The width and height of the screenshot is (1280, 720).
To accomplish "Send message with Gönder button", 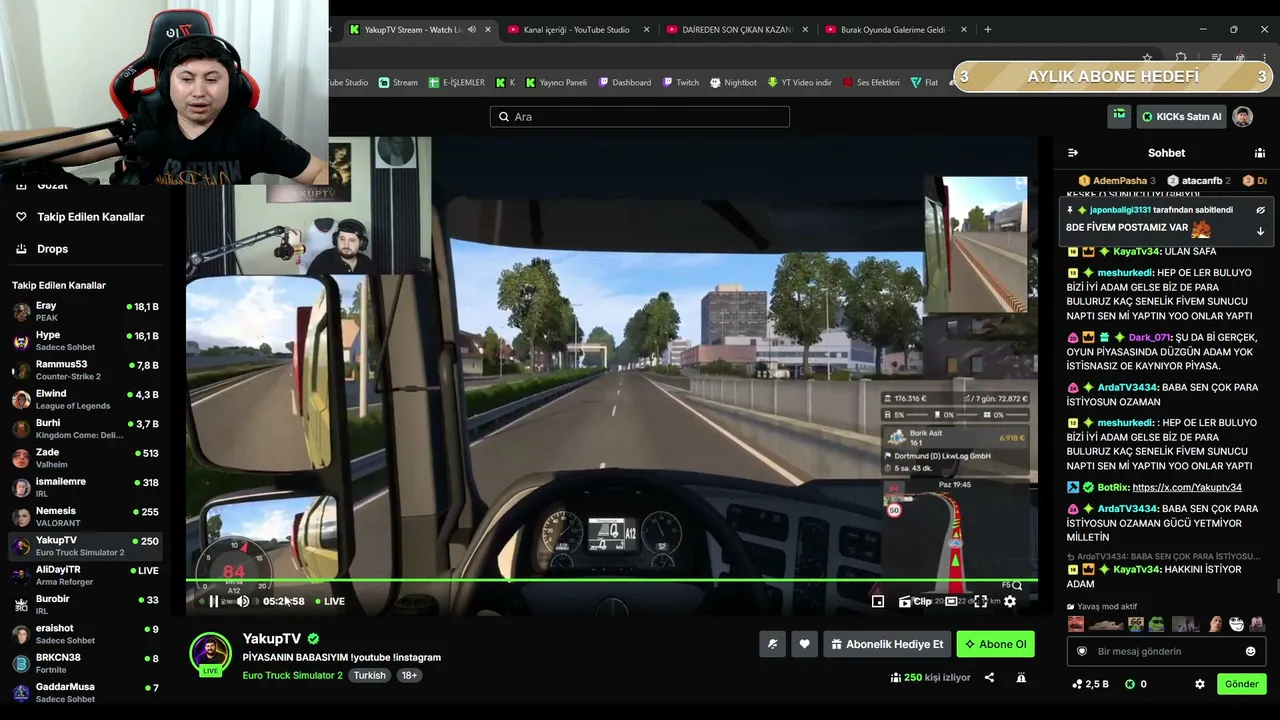I will (1241, 684).
